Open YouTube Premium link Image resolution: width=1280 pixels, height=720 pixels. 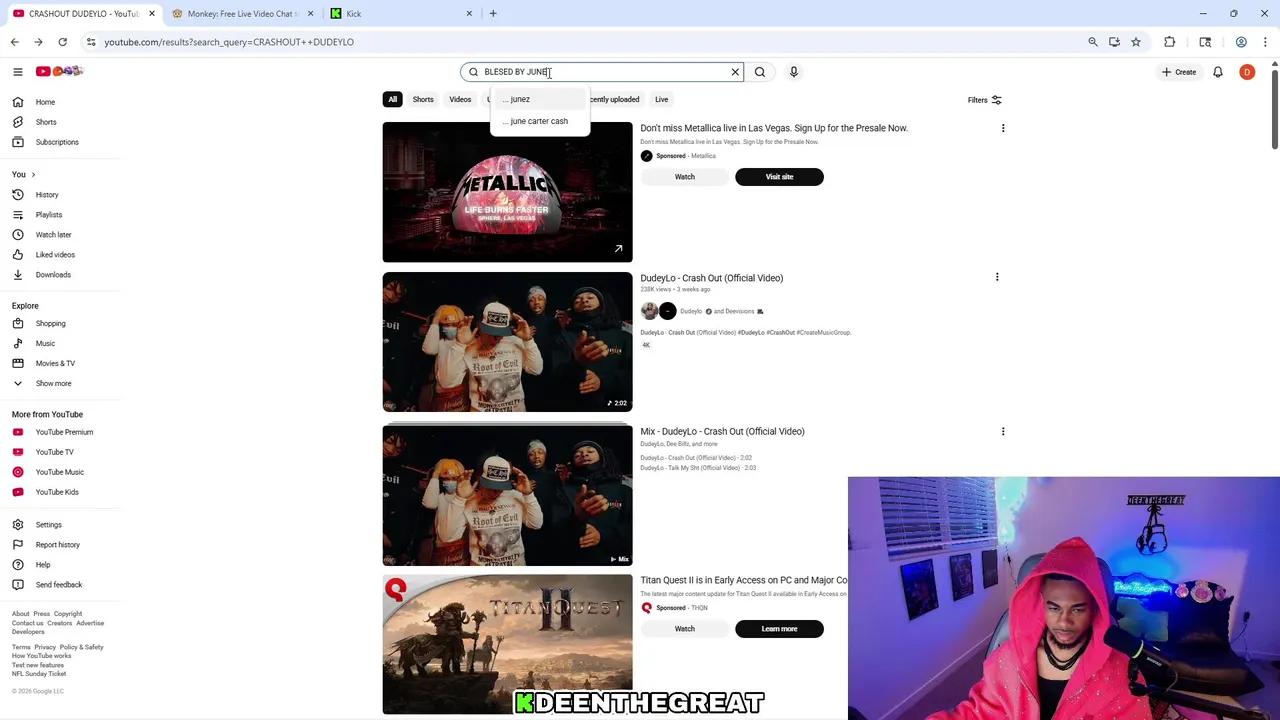64,432
